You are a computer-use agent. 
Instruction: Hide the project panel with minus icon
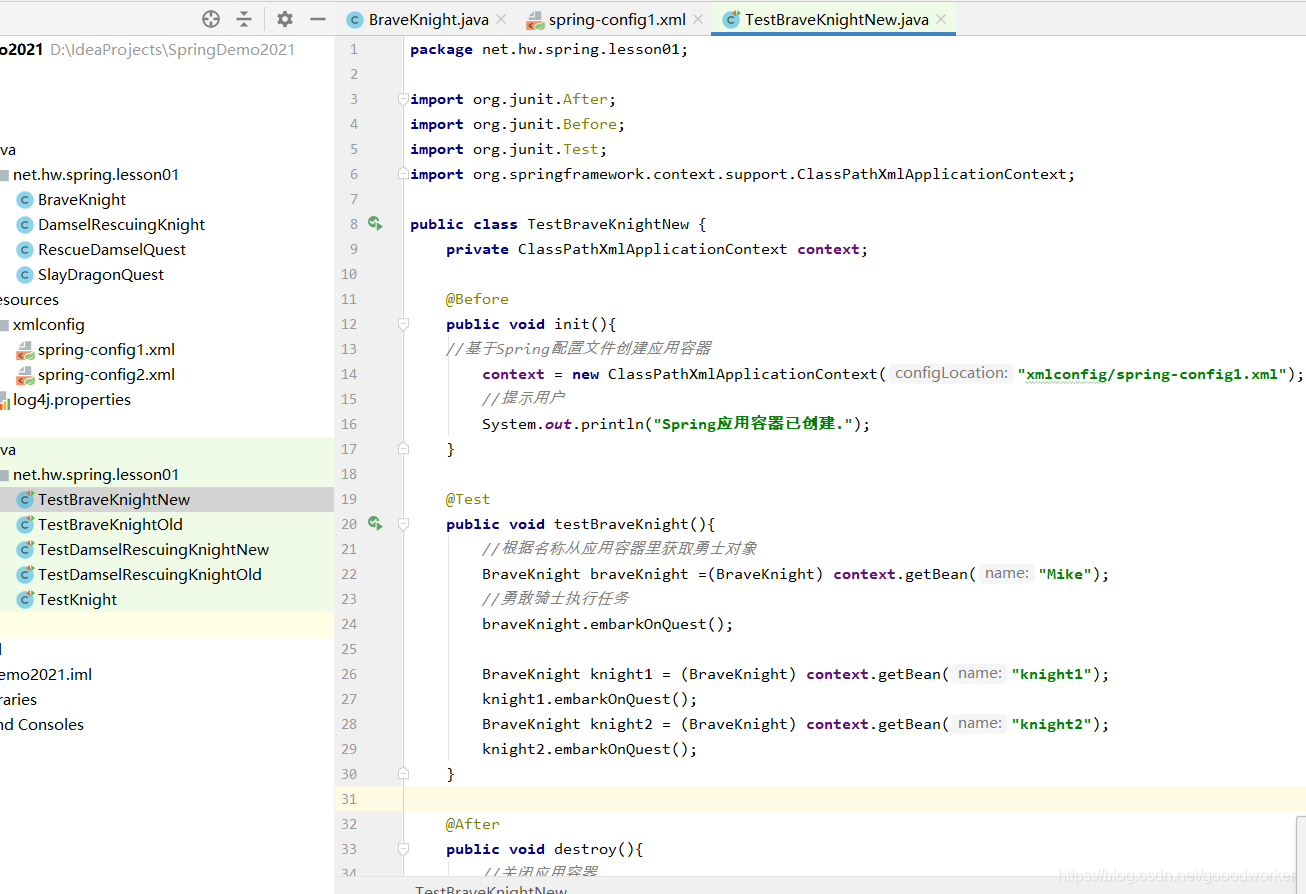(x=318, y=19)
